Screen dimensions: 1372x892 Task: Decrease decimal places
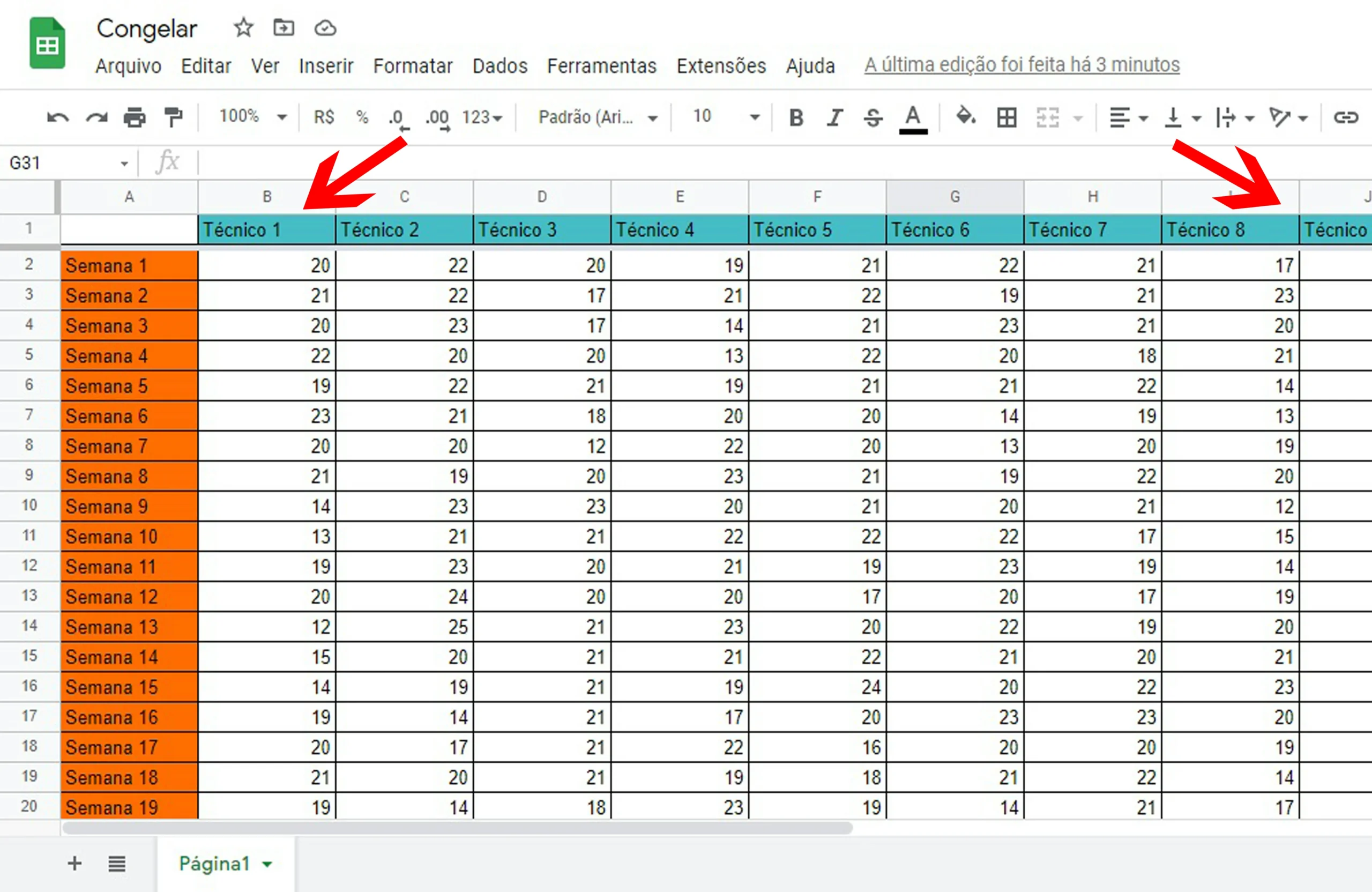pyautogui.click(x=398, y=119)
